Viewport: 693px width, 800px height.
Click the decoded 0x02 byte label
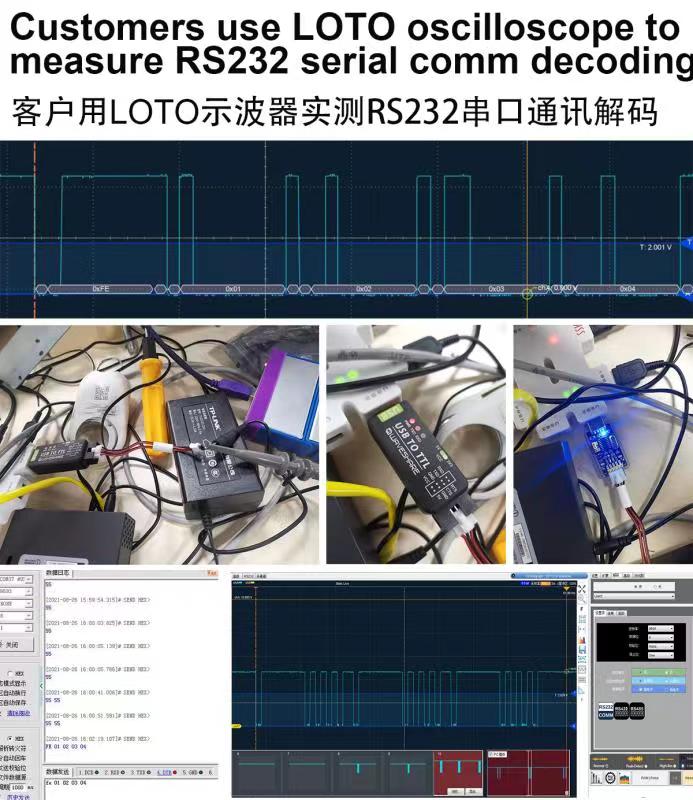(364, 289)
